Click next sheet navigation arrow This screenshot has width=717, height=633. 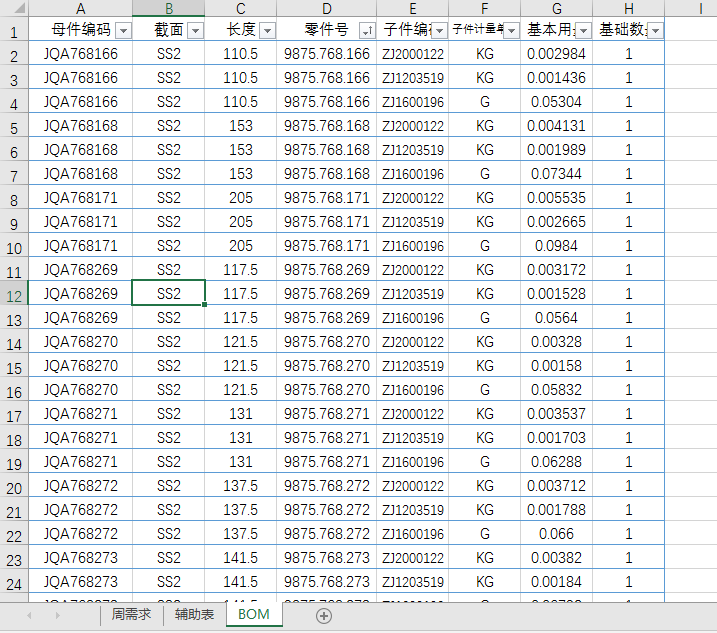(58, 616)
